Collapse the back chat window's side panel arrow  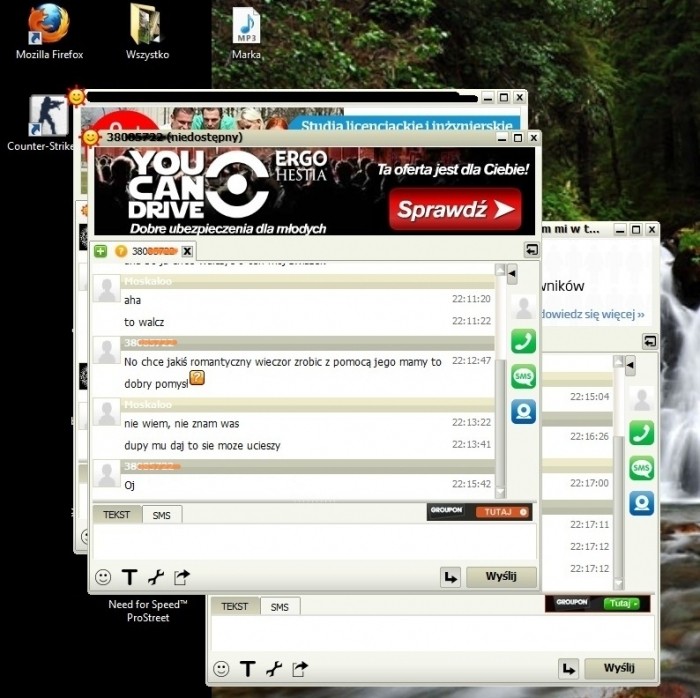(x=630, y=365)
